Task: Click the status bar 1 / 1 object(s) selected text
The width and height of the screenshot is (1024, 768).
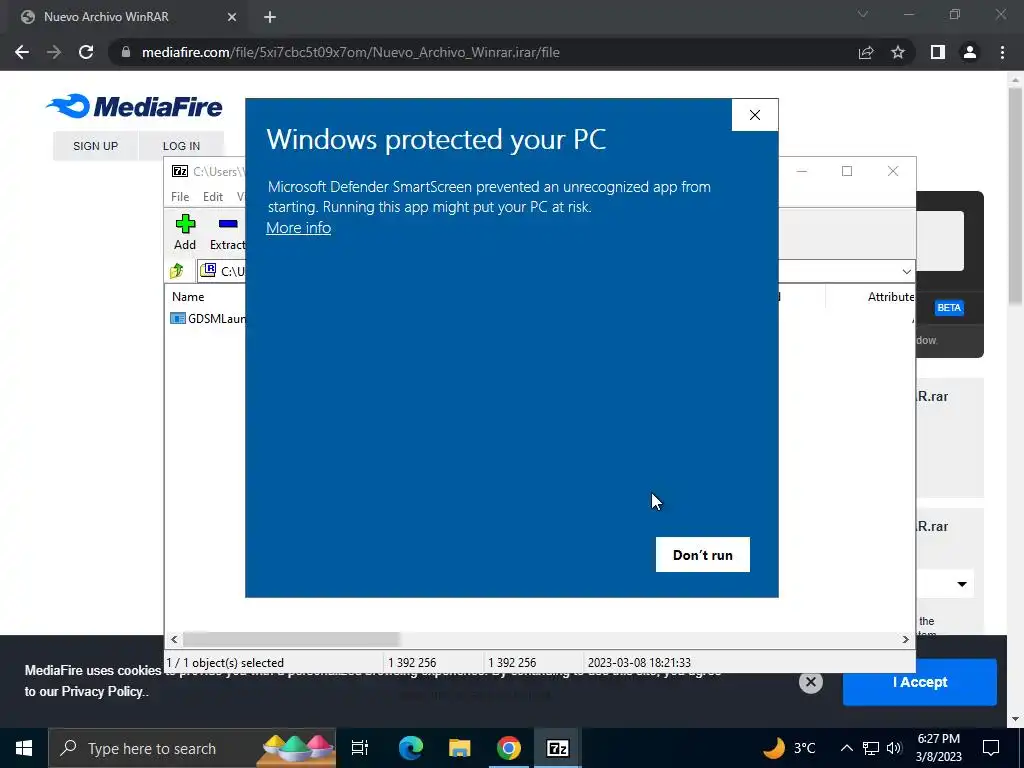Action: coord(225,662)
